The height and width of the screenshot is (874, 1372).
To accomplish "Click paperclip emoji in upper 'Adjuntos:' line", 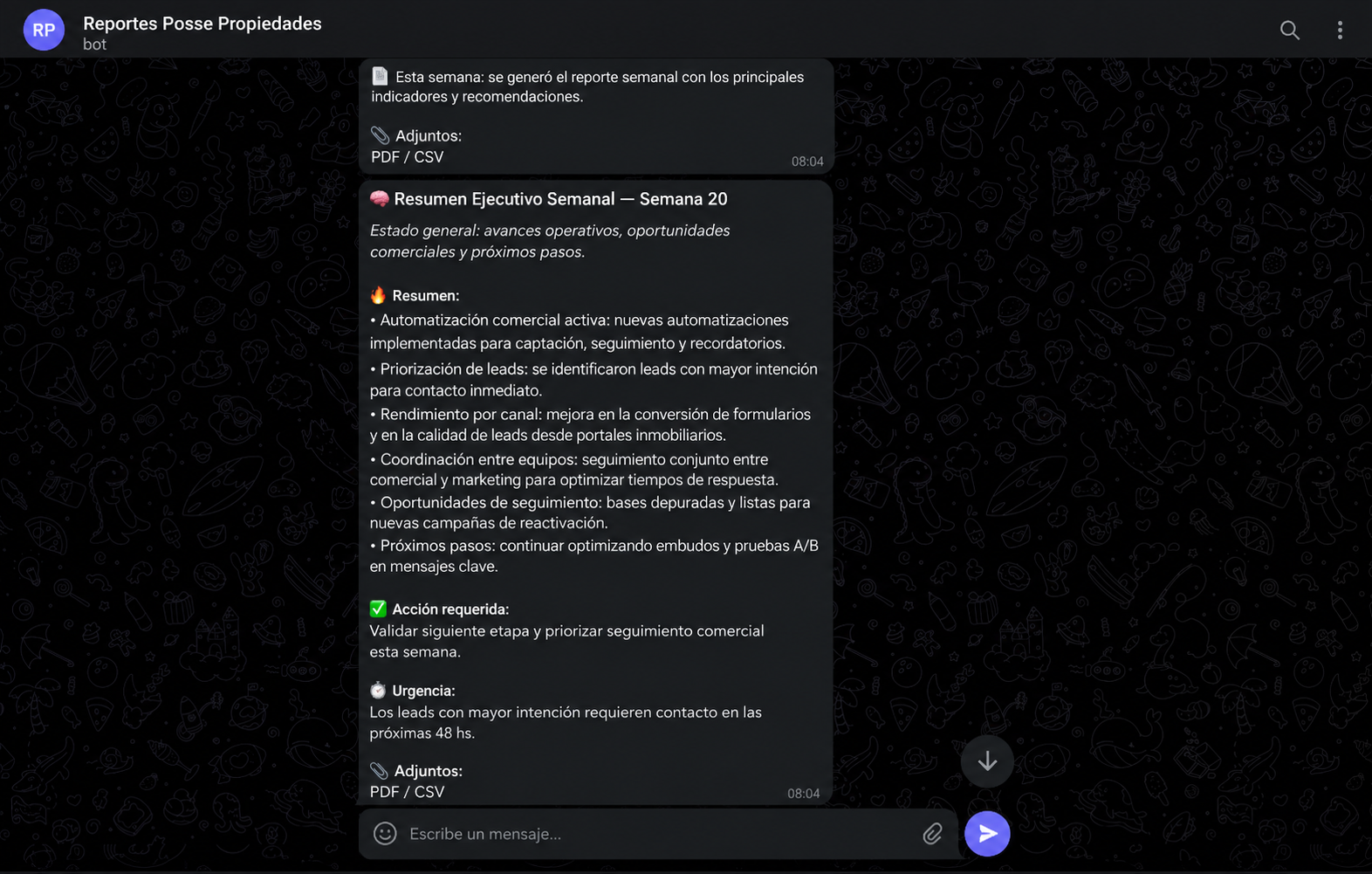I will (x=380, y=135).
